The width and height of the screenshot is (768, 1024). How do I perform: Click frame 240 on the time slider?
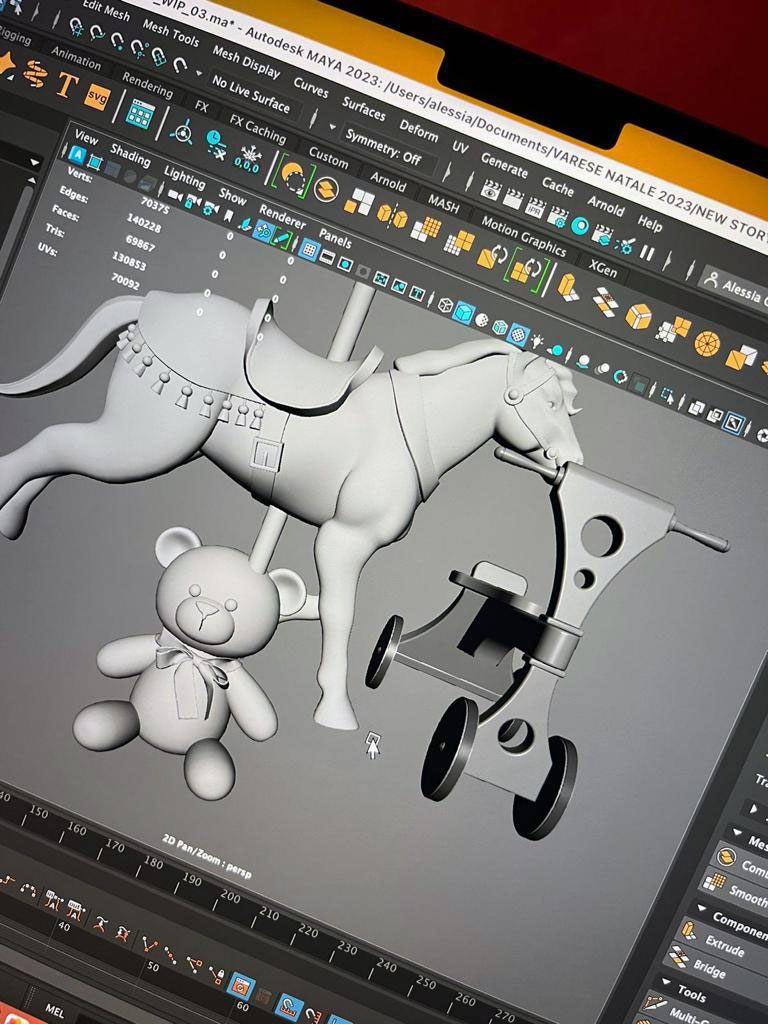coord(387,965)
